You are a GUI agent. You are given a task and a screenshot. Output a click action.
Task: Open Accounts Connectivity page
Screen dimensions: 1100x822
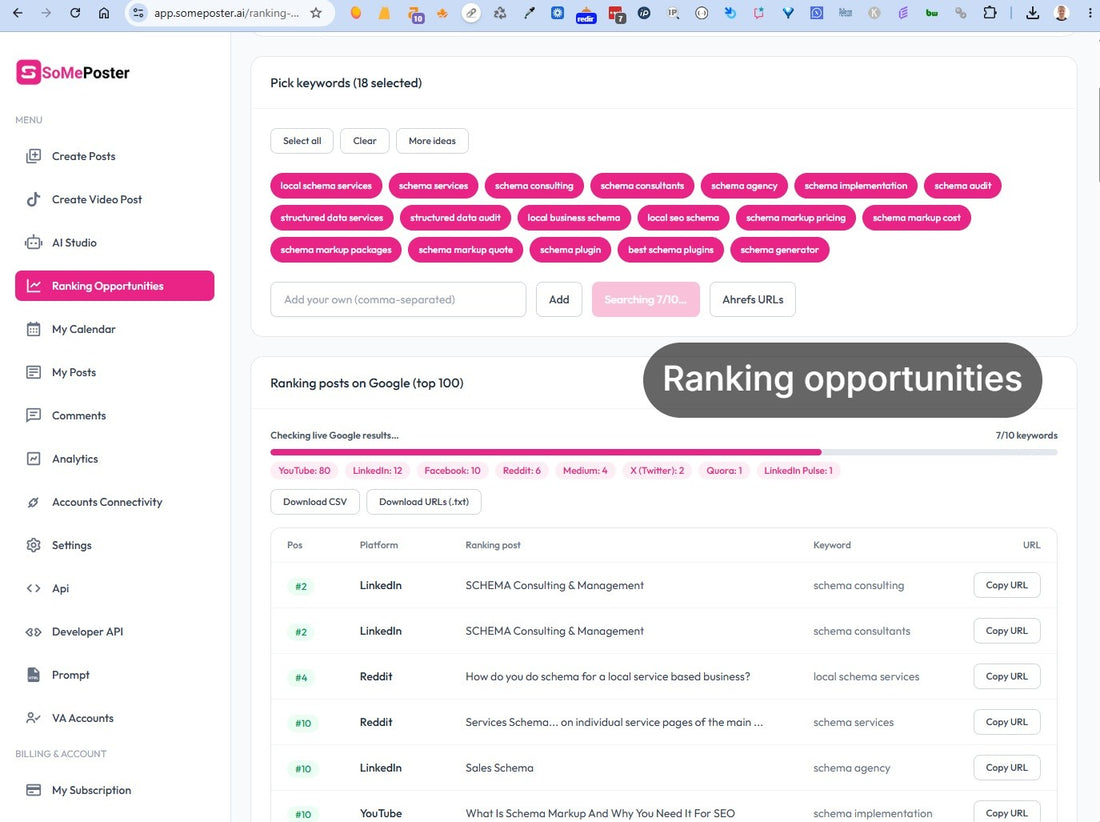[107, 502]
